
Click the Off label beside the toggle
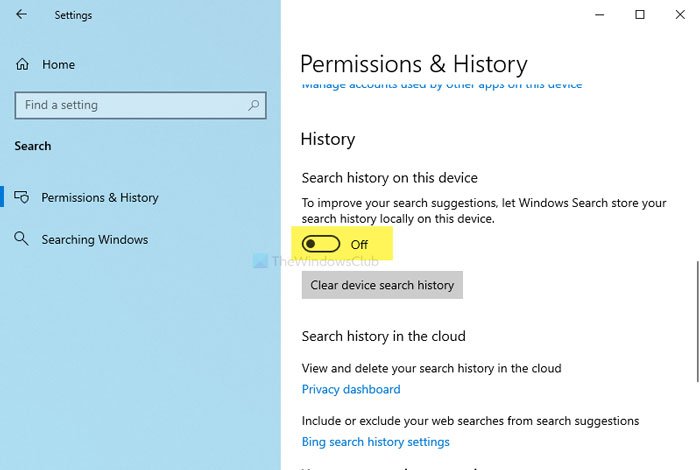[359, 245]
